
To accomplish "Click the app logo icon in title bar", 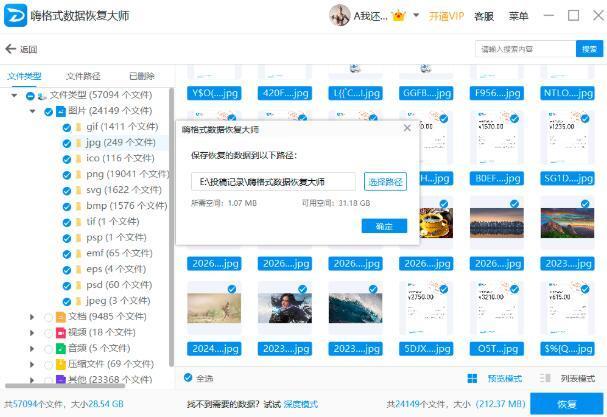I will [15, 15].
